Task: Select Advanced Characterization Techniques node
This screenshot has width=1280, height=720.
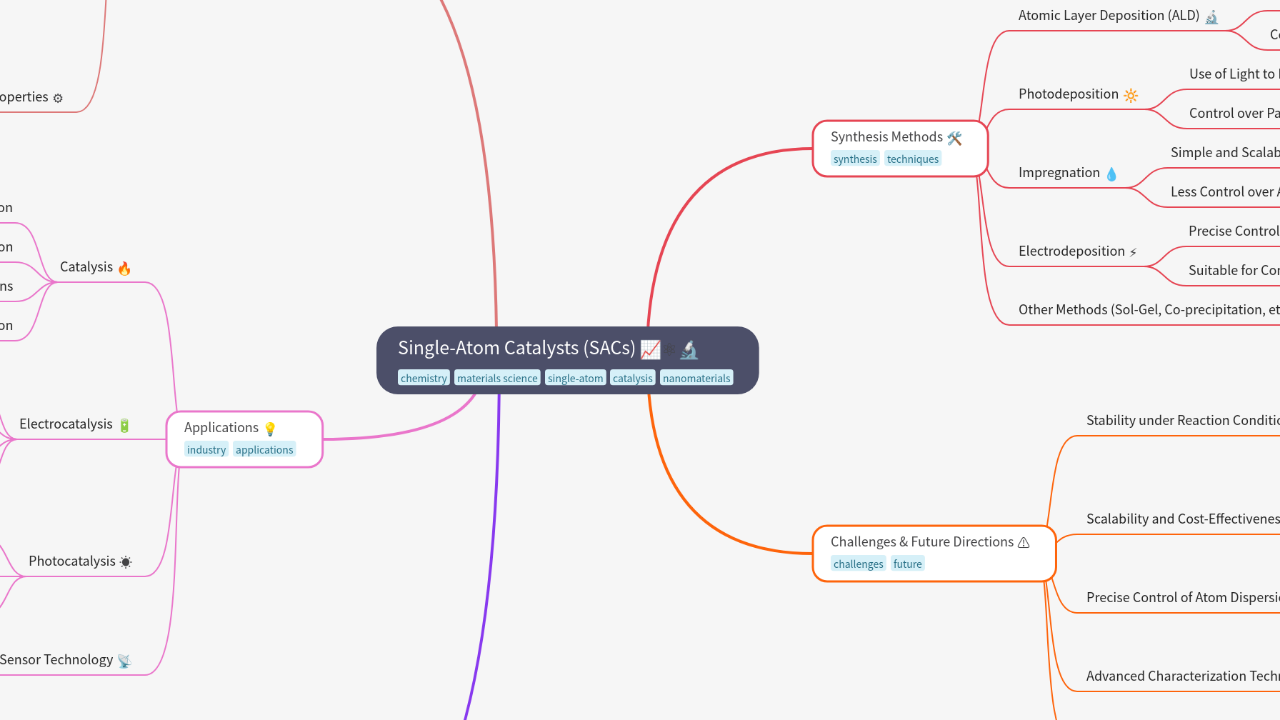Action: tap(1182, 676)
